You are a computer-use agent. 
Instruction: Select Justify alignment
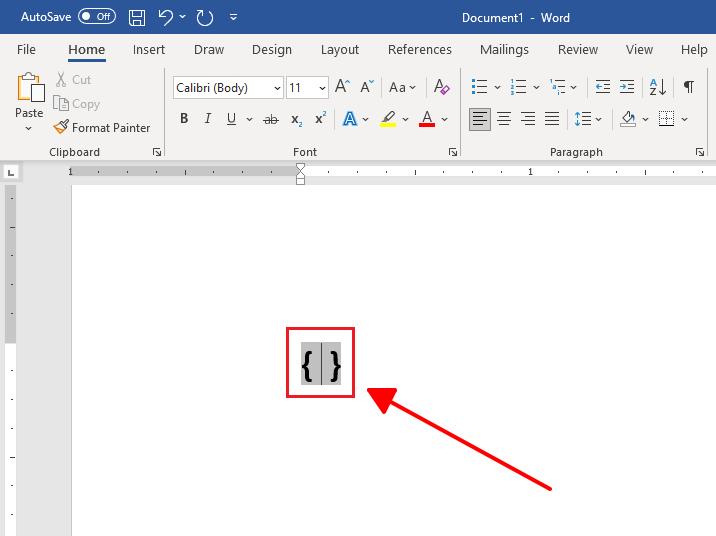tap(552, 119)
